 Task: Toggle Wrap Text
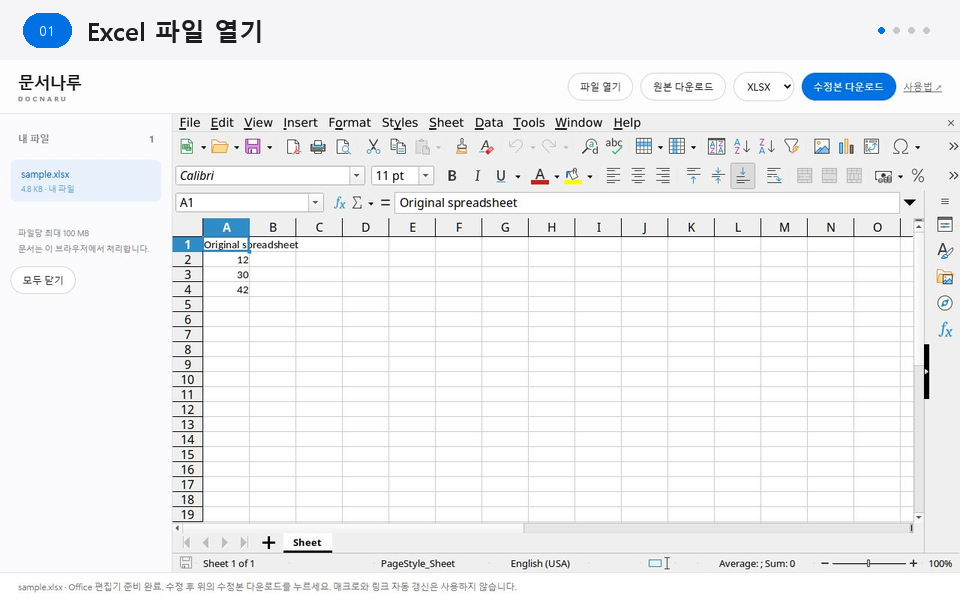click(773, 176)
